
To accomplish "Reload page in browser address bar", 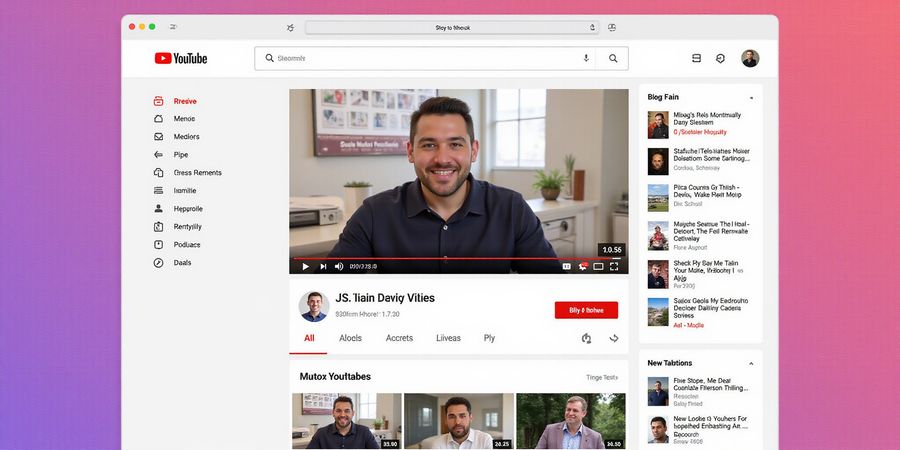I will (592, 28).
